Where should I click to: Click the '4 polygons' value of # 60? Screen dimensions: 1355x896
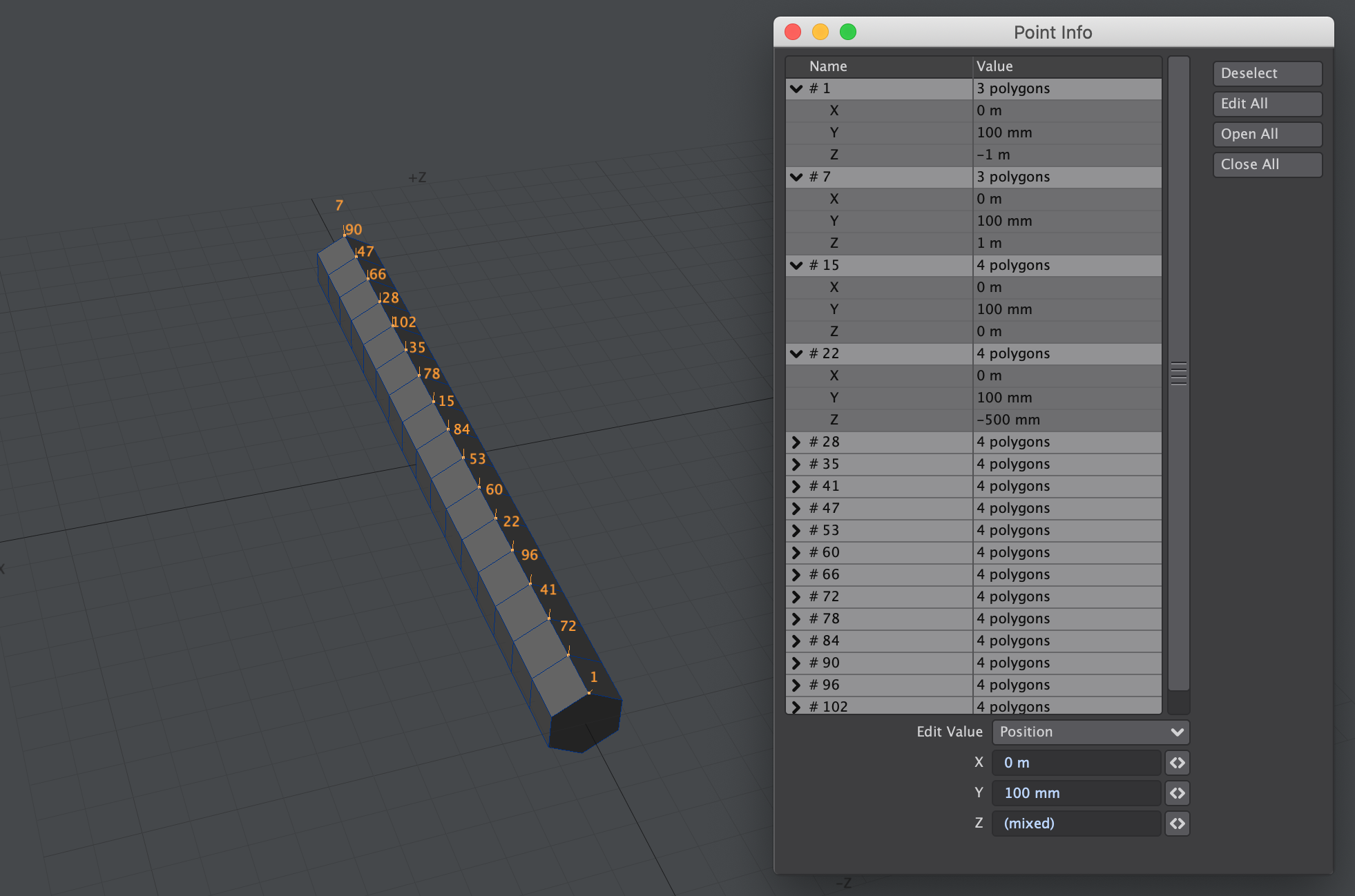coord(1013,552)
